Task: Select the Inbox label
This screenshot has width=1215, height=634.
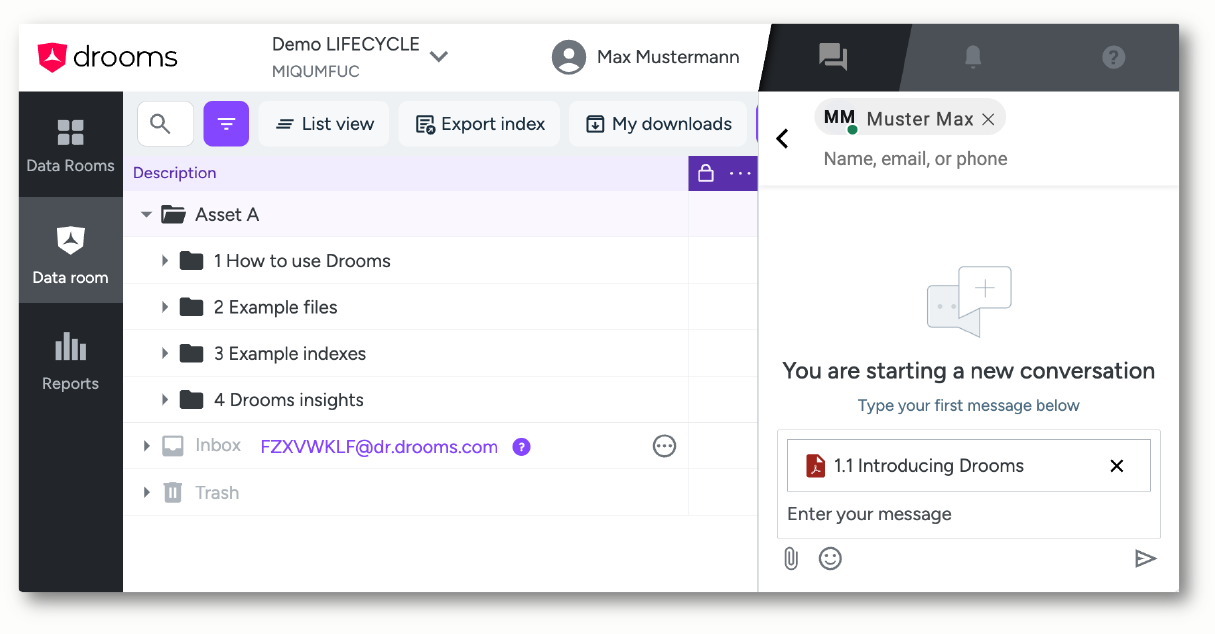Action: (218, 446)
